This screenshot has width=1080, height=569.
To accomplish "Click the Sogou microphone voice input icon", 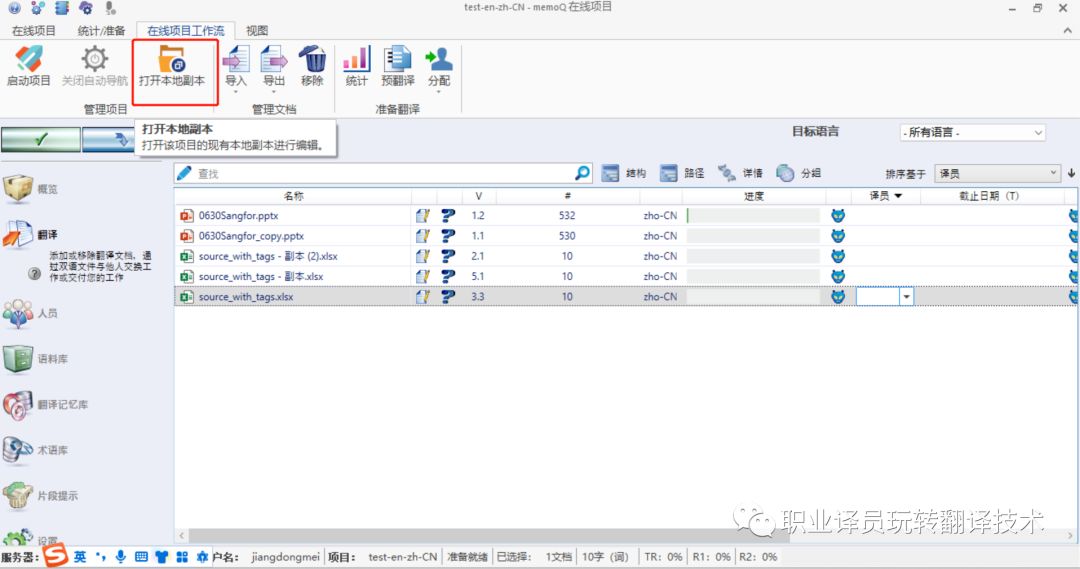I will coord(121,557).
